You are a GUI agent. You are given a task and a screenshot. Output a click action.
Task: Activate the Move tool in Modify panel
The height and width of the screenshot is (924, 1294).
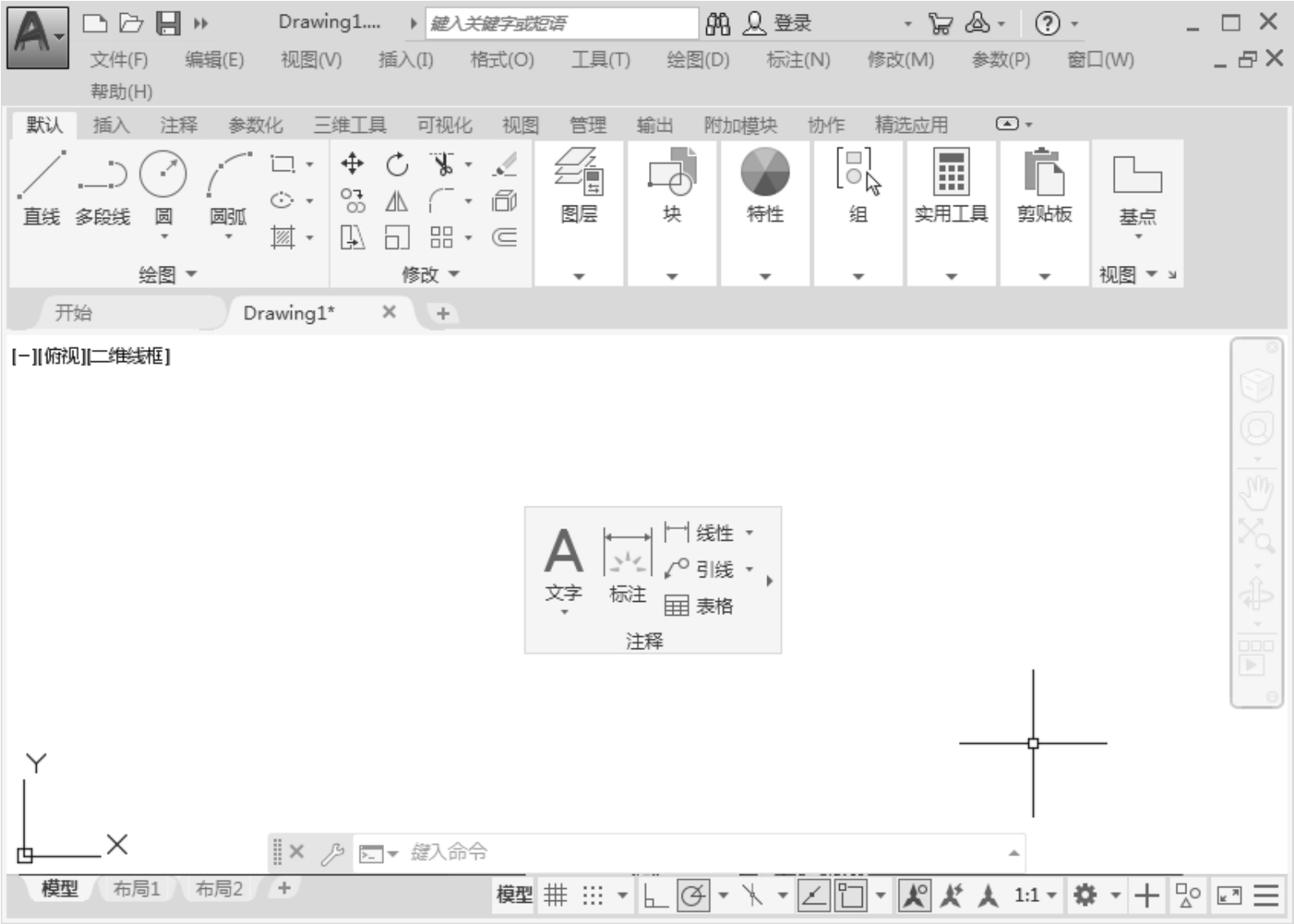(x=352, y=164)
